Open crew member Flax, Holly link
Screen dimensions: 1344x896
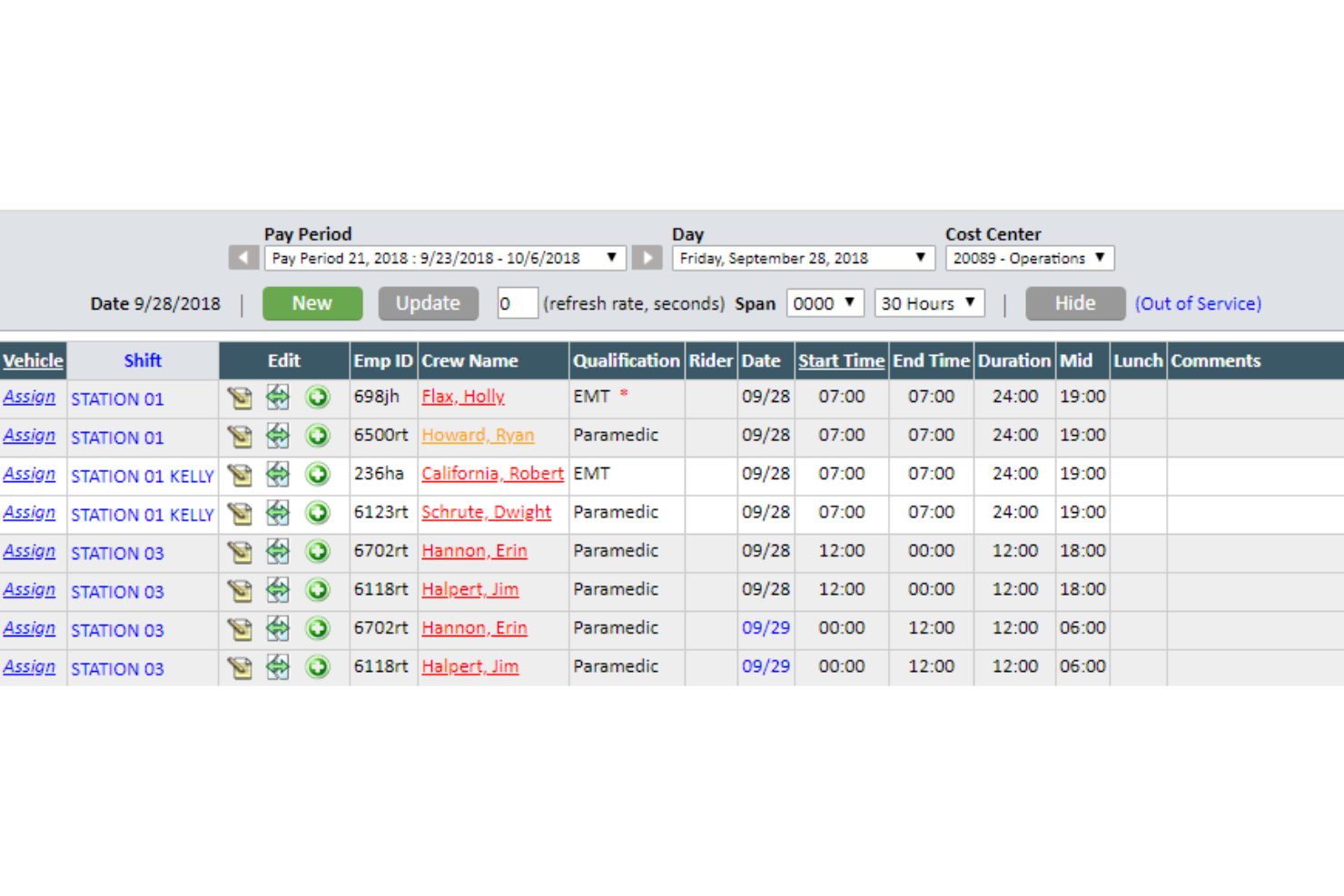click(463, 397)
